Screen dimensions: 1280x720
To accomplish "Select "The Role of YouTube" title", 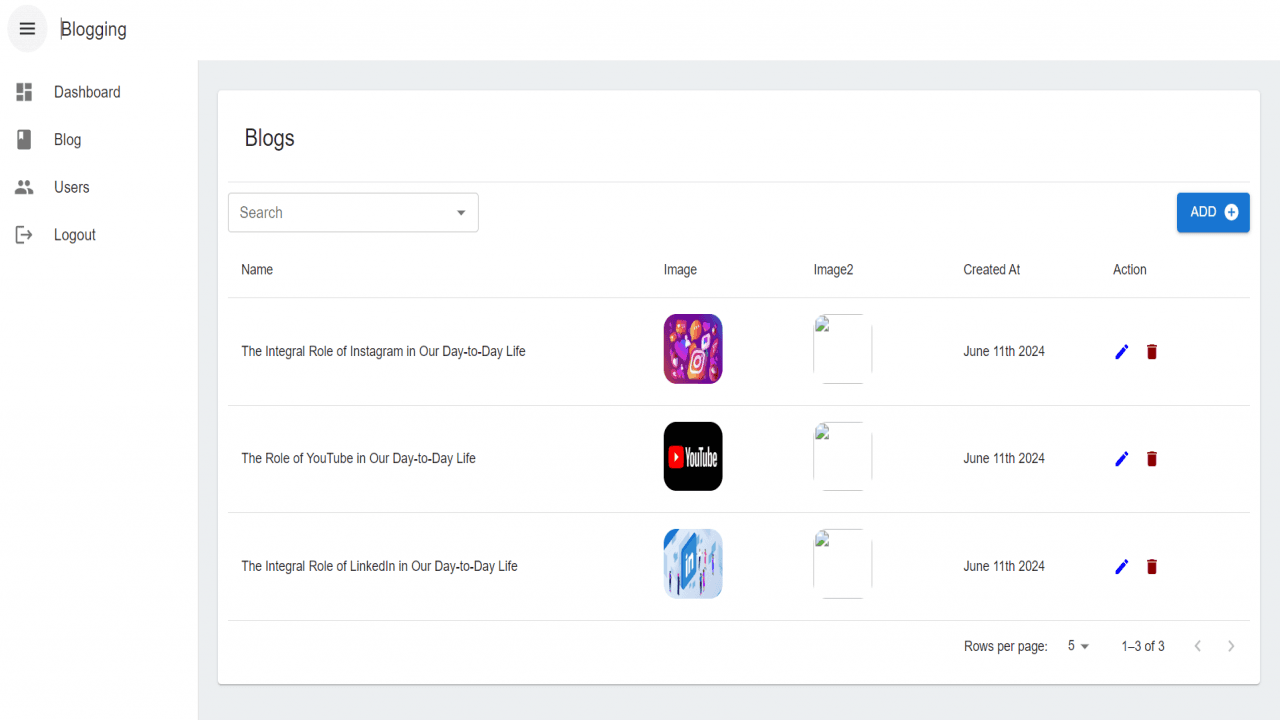I will pyautogui.click(x=358, y=458).
